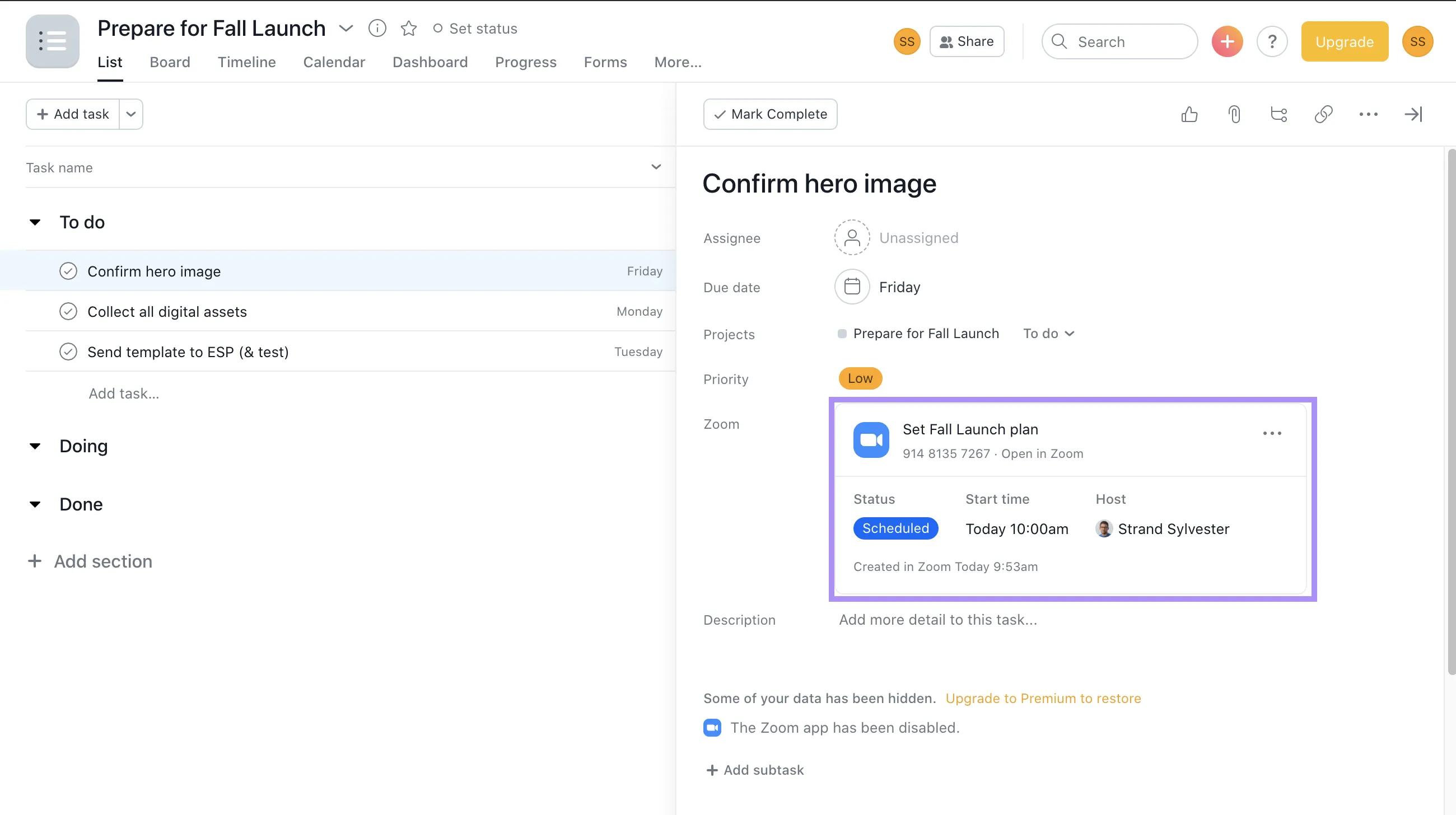
Task: Click Upgrade to Premium to restore link
Action: [x=1043, y=699]
